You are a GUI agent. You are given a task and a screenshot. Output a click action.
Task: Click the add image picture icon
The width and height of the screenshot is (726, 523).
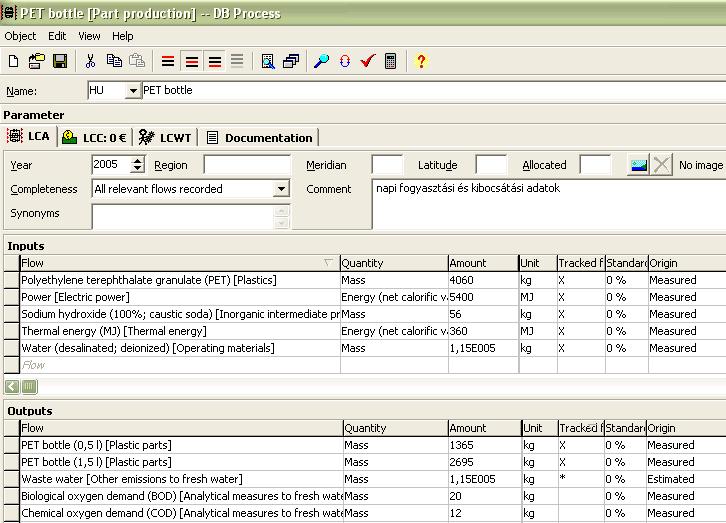[x=638, y=165]
